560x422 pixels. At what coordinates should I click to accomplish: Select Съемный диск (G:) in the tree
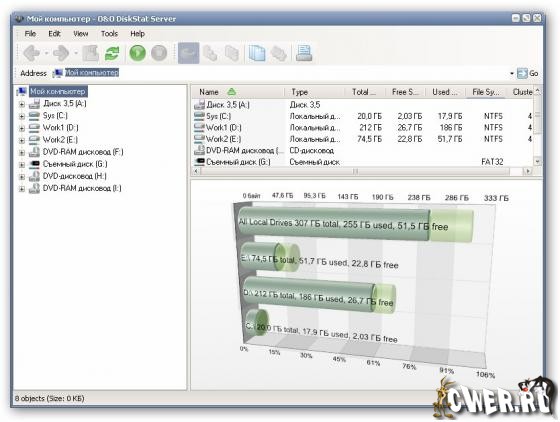pos(75,164)
